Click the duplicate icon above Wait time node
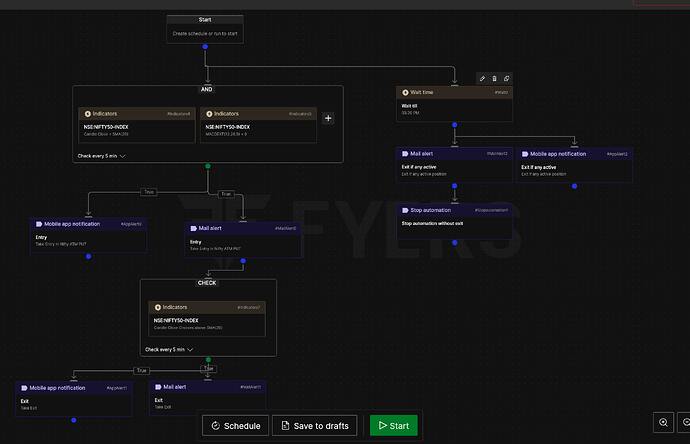 pos(506,78)
